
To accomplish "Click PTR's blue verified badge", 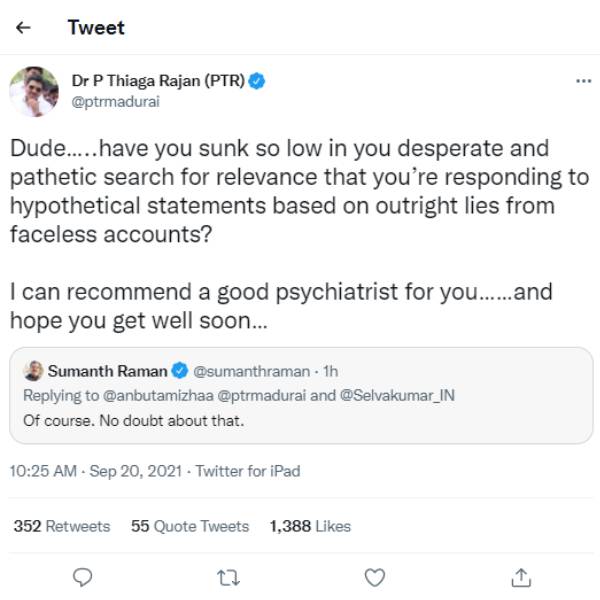I will 256,81.
